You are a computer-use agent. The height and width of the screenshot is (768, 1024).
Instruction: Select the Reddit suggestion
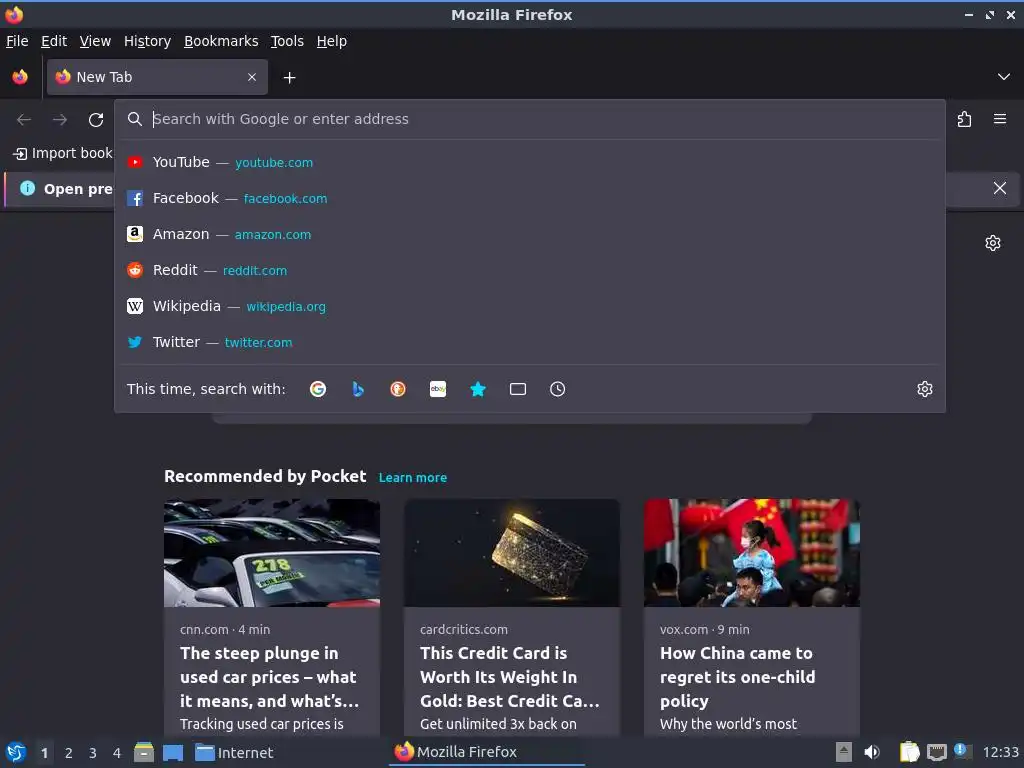coord(530,270)
